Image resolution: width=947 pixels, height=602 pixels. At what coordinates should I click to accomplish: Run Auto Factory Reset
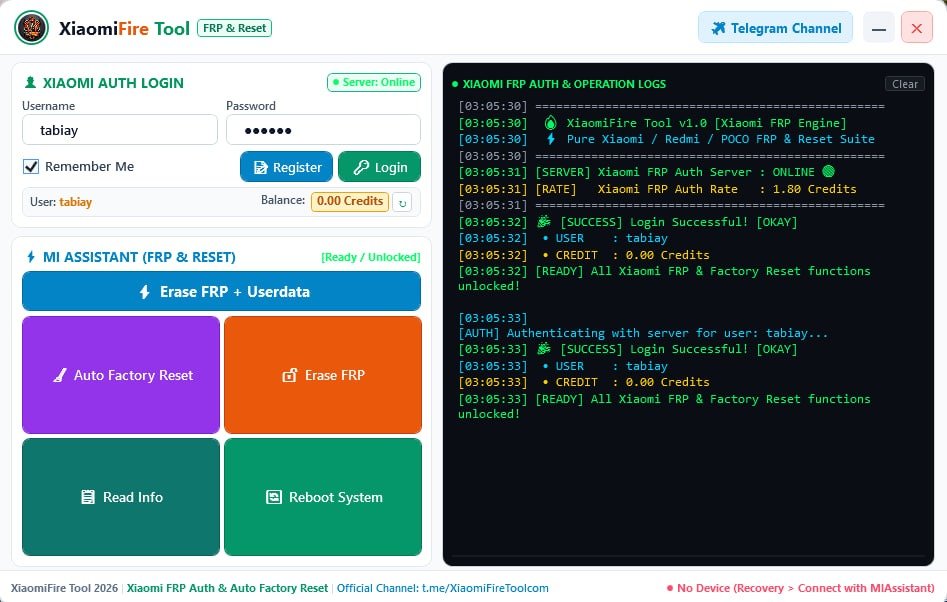121,375
